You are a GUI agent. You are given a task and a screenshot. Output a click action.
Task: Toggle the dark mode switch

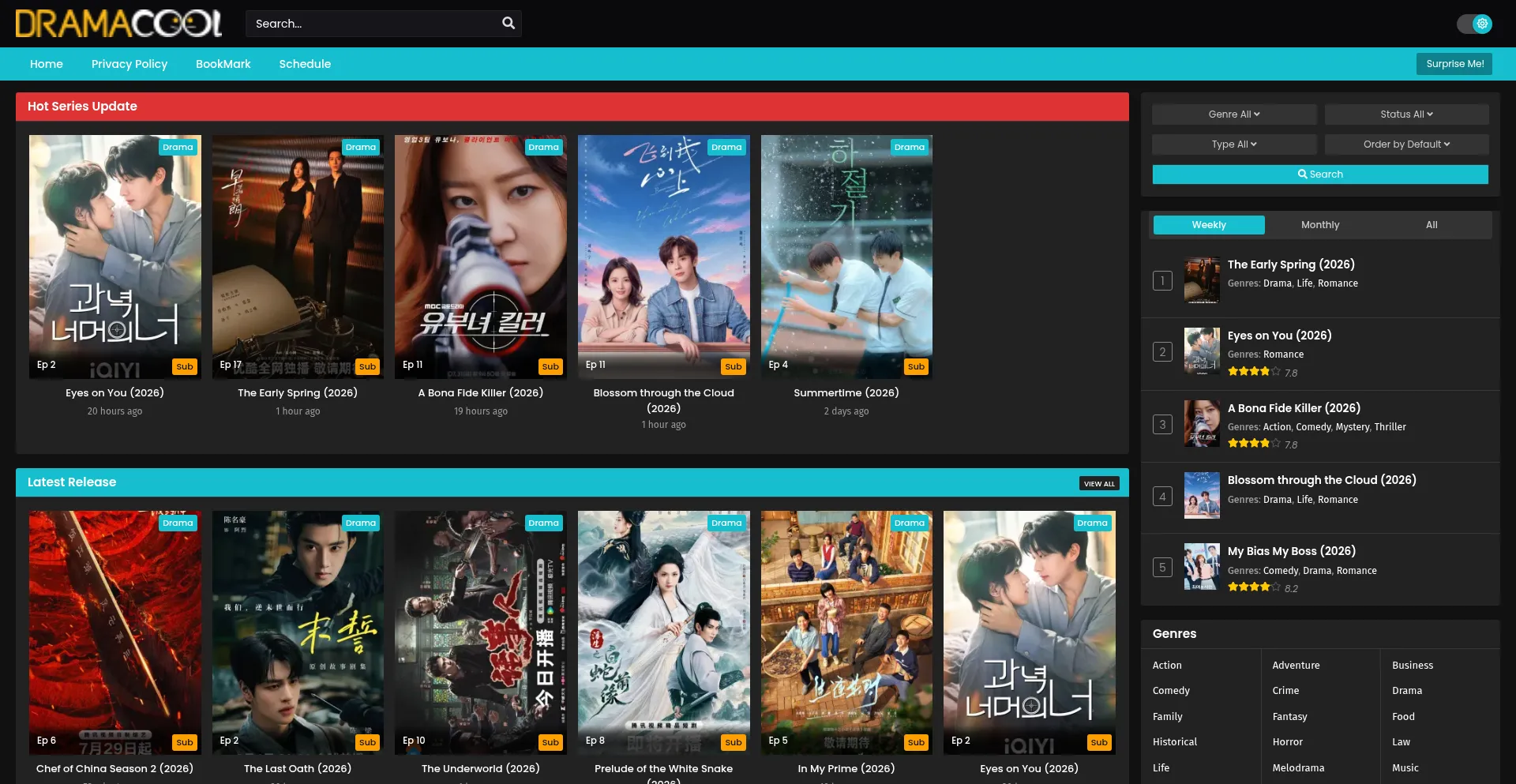tap(1474, 24)
